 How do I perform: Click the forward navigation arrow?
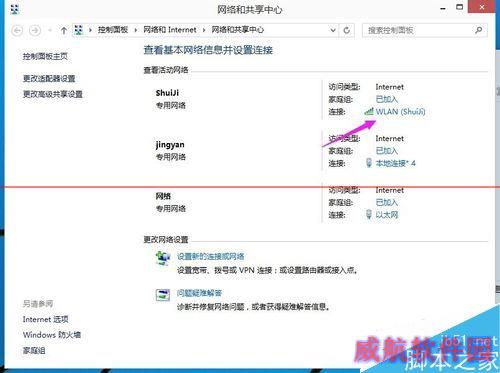pos(35,31)
